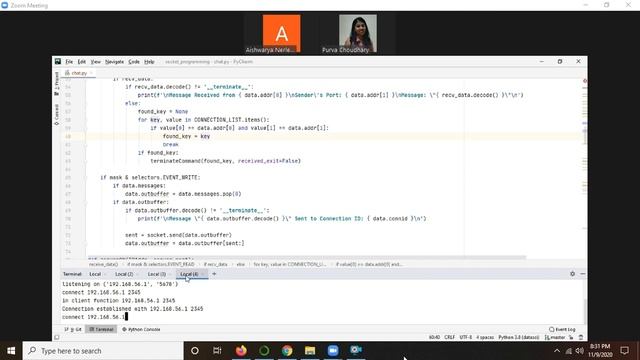Open terminal panel settings gear
This screenshot has height=360, width=640.
coord(572,274)
